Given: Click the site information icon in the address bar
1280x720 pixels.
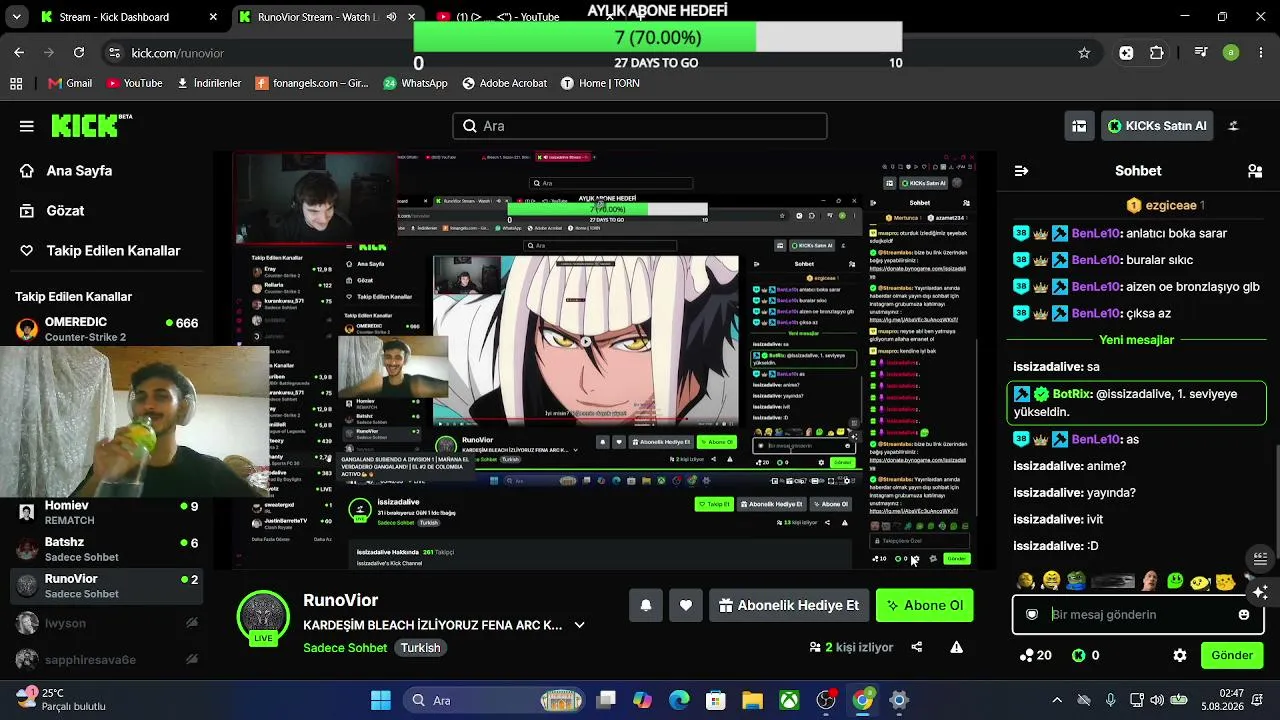Looking at the screenshot, I should coord(114,53).
